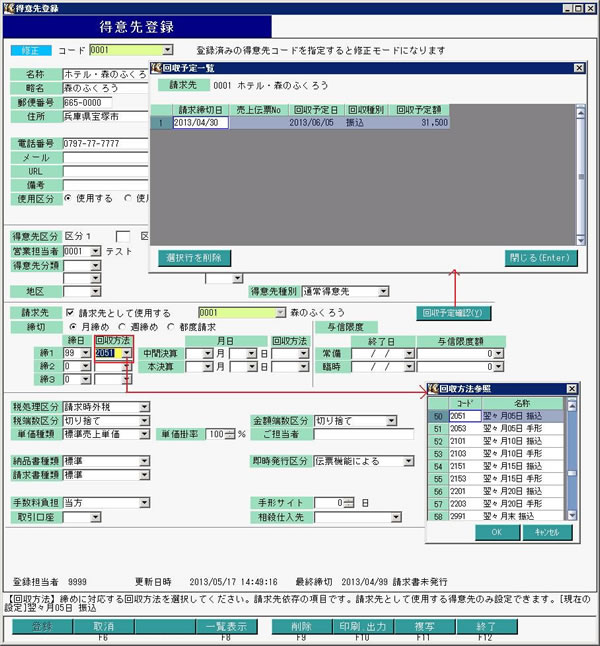
Task: Click the 終了 F12 button
Action: click(486, 626)
